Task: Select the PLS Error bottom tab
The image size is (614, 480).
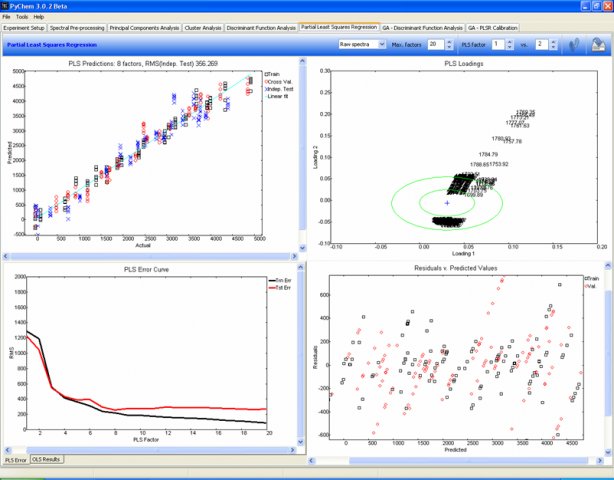Action: click(16, 460)
